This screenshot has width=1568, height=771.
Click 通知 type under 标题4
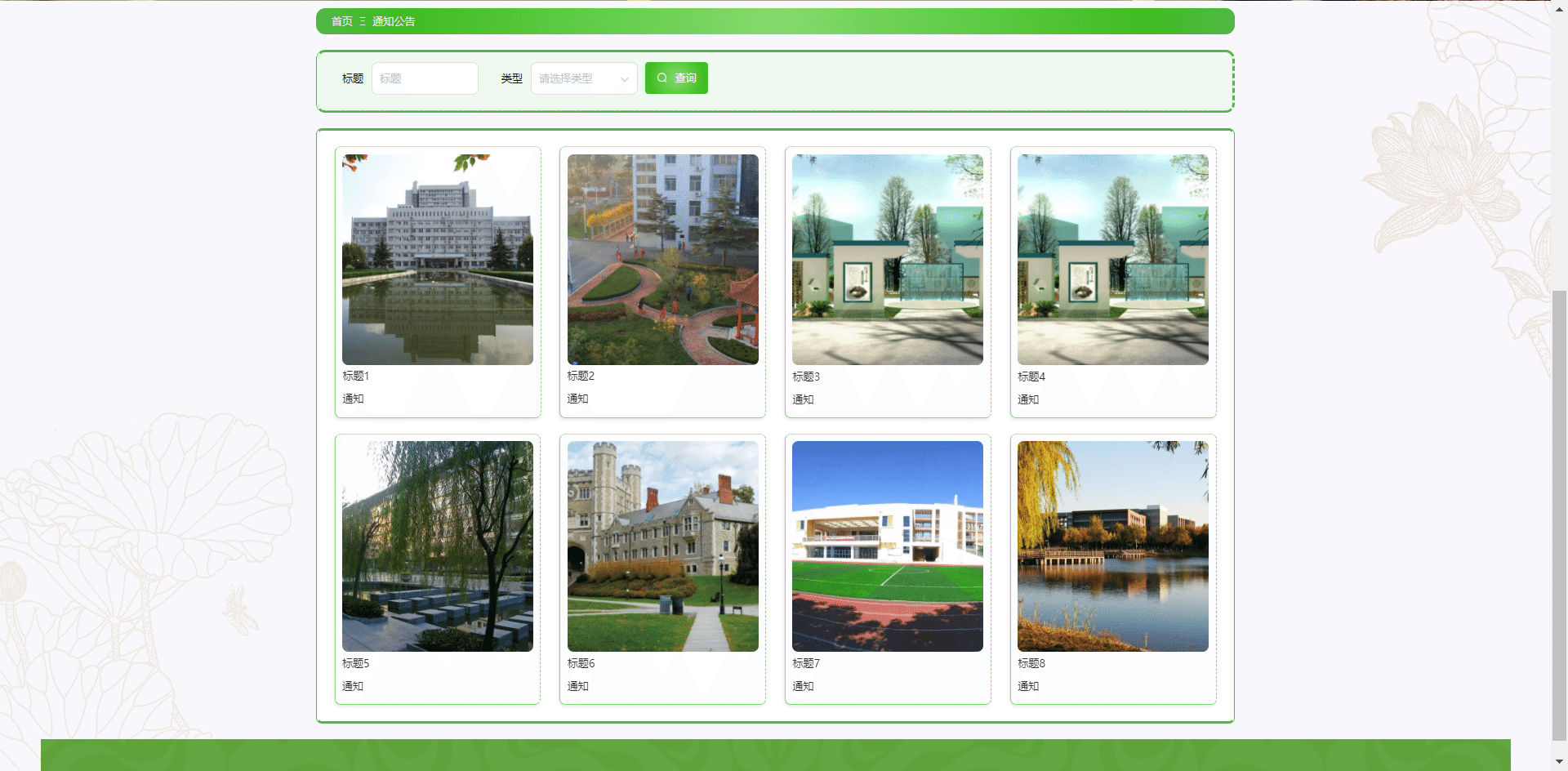click(x=1028, y=399)
